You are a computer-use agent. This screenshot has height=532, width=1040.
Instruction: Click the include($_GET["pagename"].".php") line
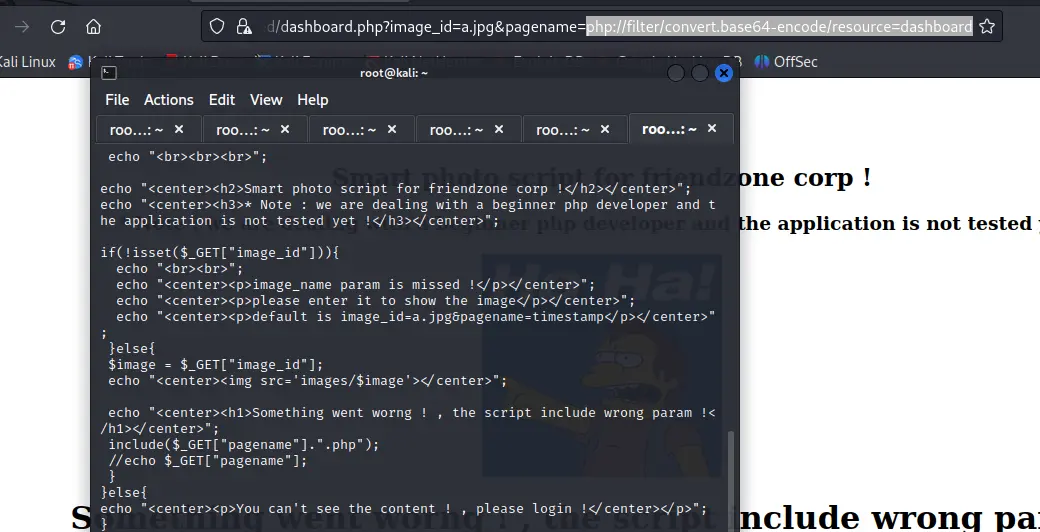click(x=243, y=444)
